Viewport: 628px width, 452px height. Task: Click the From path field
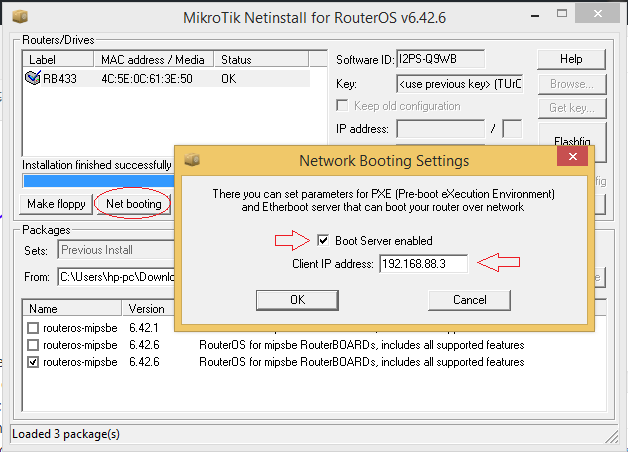point(116,277)
